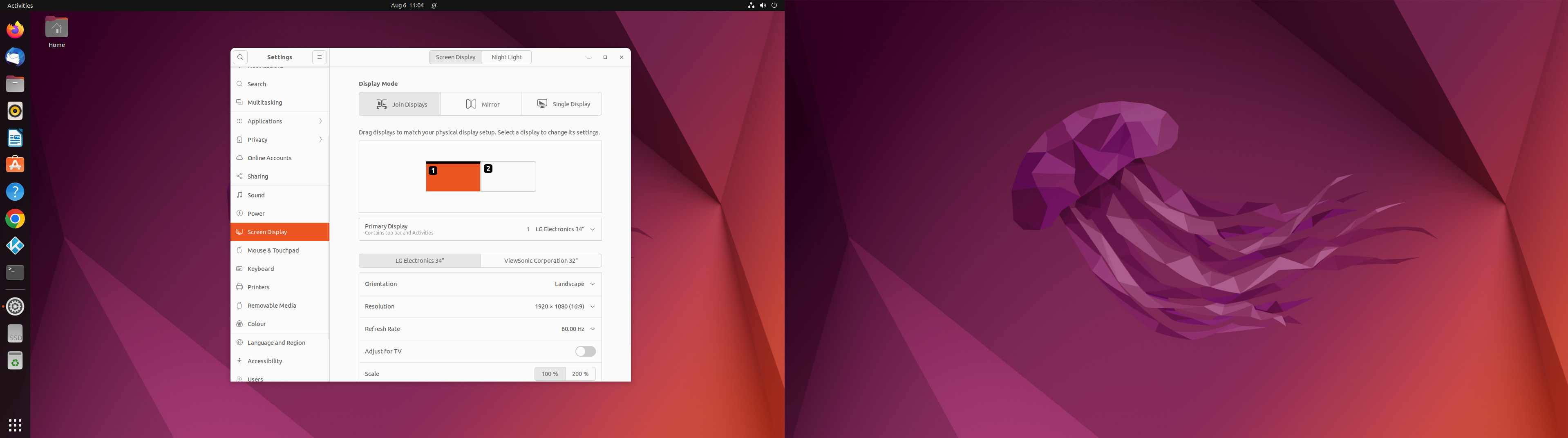Open Search settings in sidebar
This screenshot has width=1568, height=438.
pyautogui.click(x=280, y=84)
